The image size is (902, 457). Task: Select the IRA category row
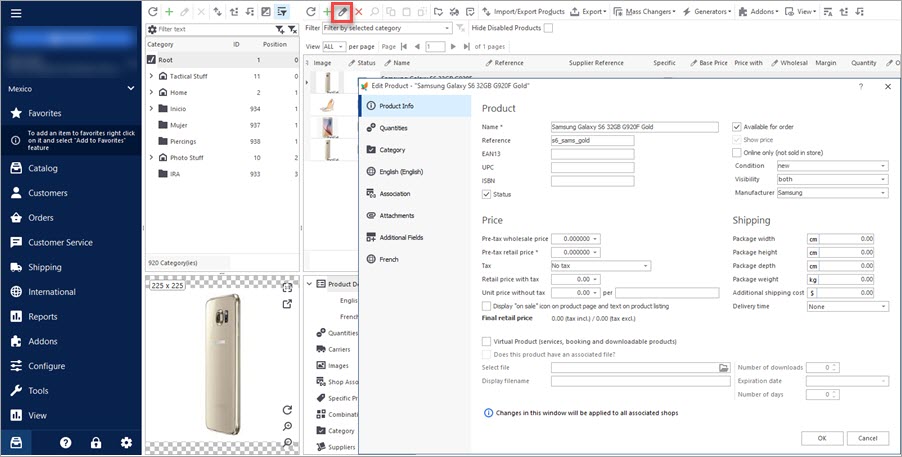pos(222,173)
